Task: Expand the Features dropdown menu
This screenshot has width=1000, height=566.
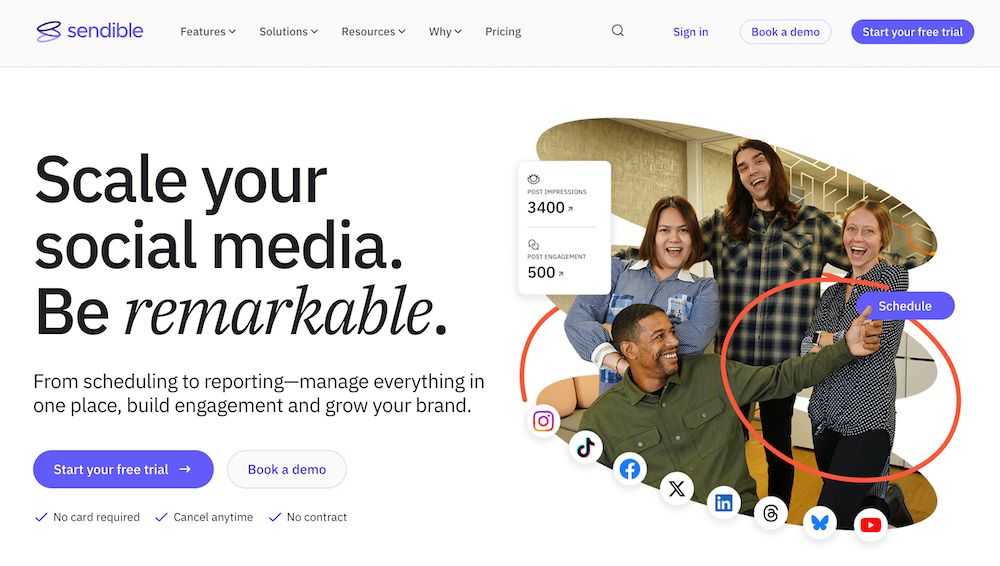Action: coord(208,31)
